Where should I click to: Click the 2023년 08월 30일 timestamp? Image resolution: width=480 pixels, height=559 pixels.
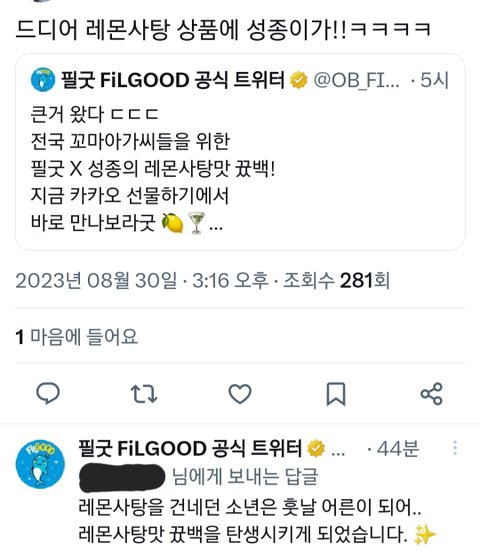[x=96, y=280]
